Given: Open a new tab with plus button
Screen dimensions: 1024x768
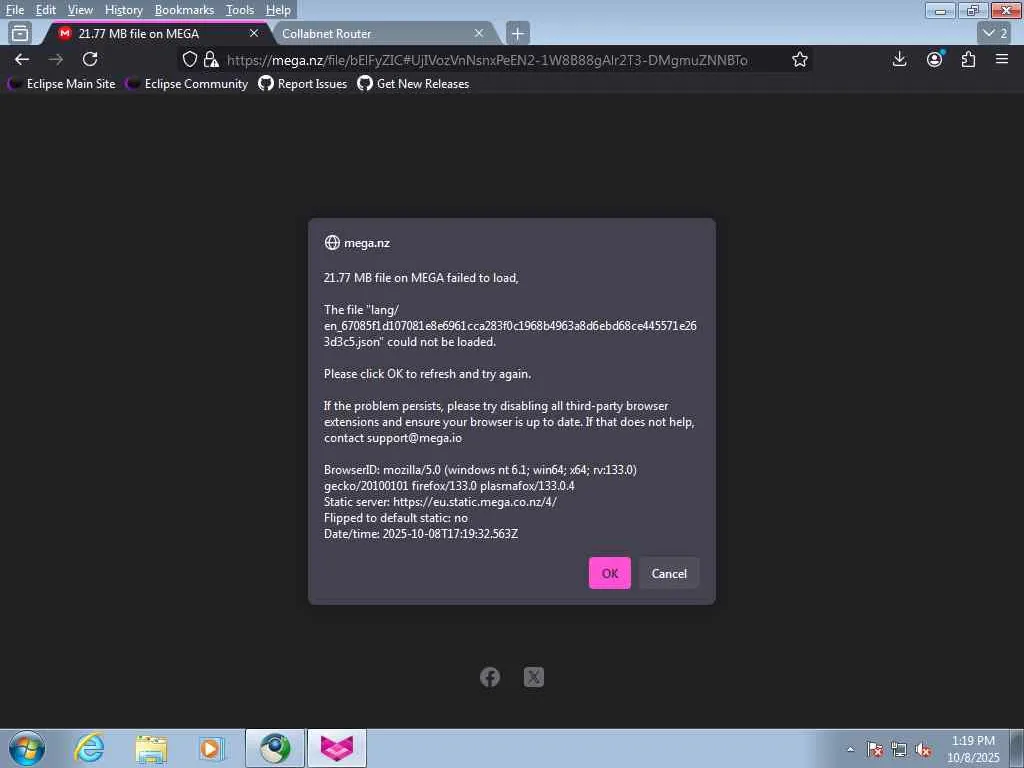Looking at the screenshot, I should (518, 33).
